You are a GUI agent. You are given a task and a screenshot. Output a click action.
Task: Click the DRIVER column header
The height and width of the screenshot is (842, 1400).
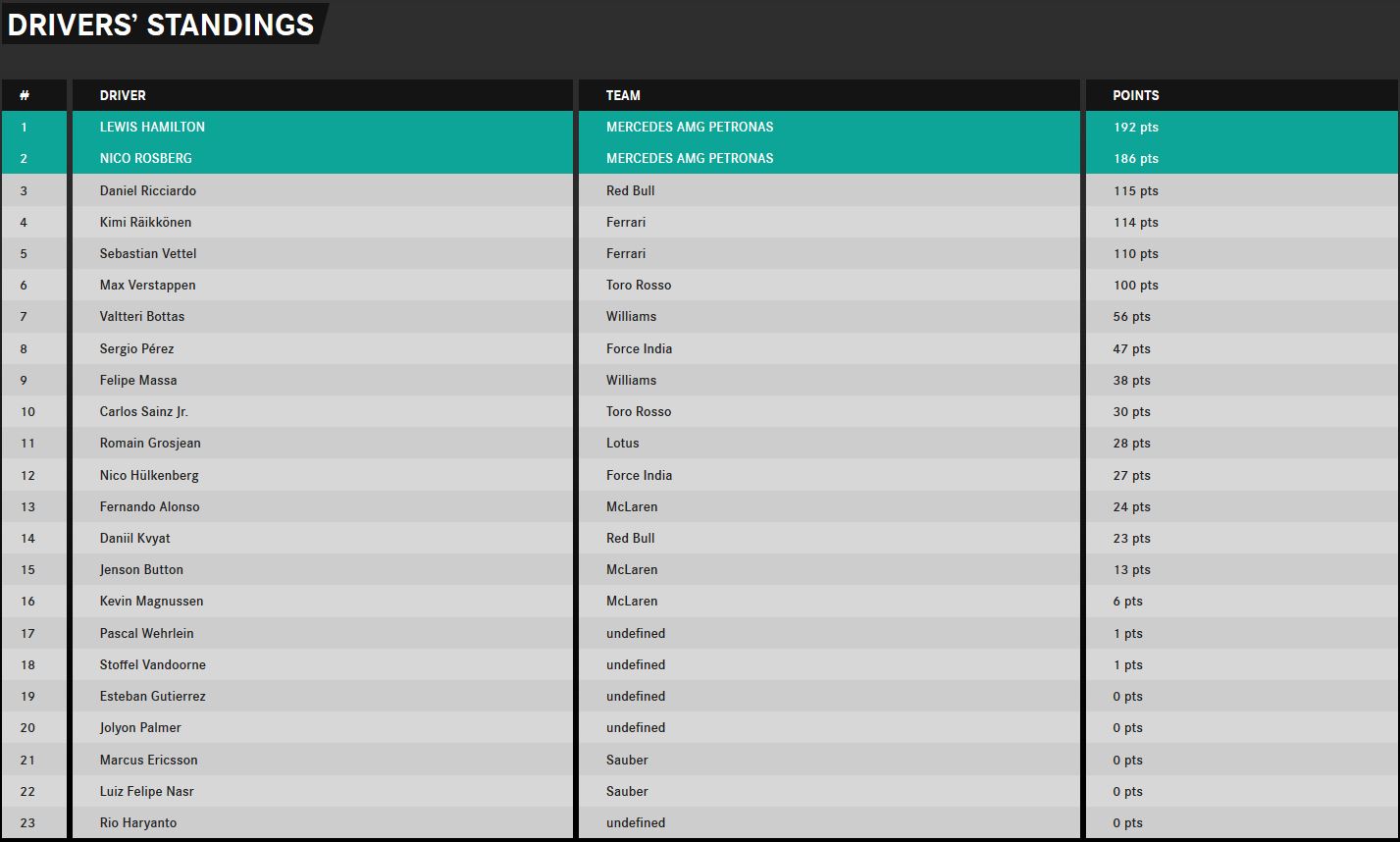point(123,95)
